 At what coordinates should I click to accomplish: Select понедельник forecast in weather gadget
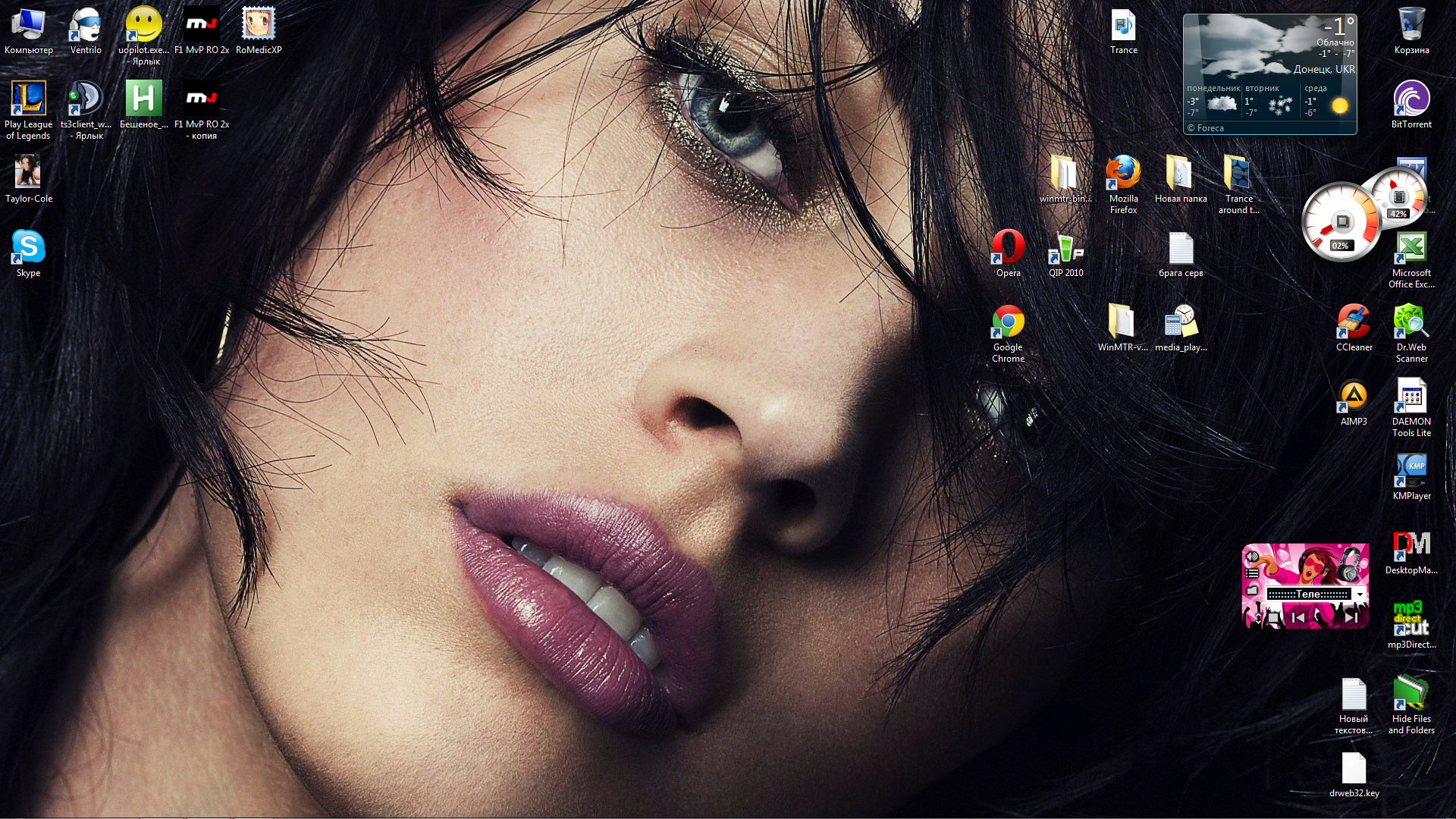[x=1213, y=101]
